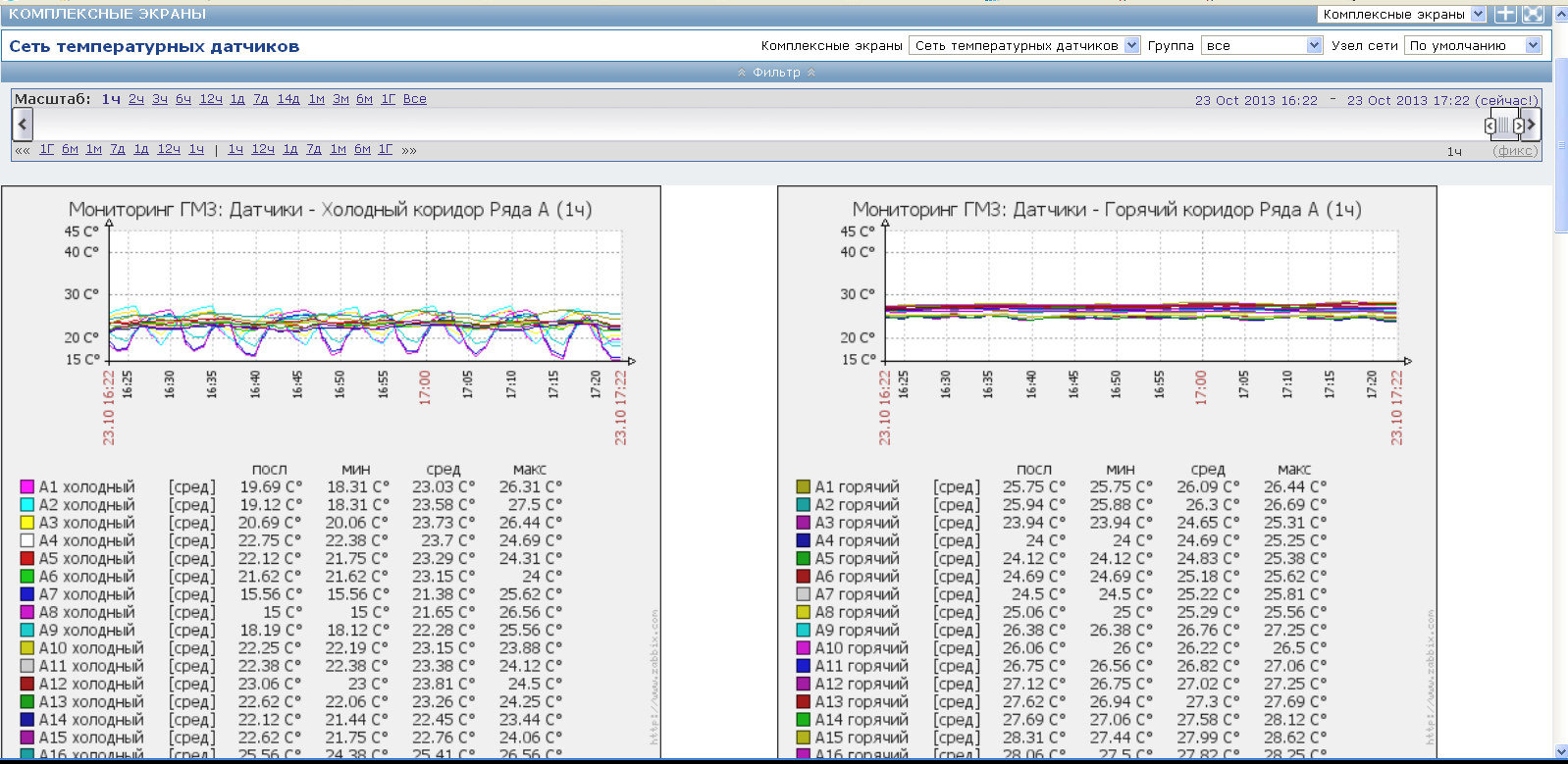
Task: Click the A3 холодный yellow legend swatch
Action: 27,523
